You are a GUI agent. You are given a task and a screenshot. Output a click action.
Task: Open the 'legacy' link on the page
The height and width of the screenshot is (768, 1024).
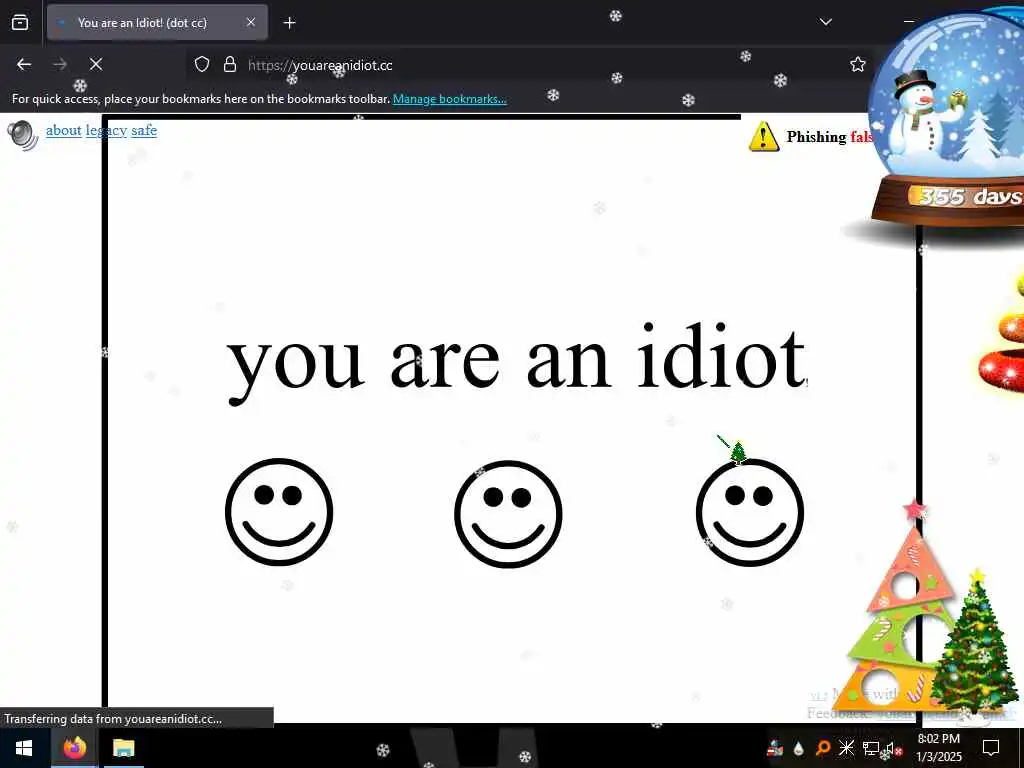coord(106,130)
